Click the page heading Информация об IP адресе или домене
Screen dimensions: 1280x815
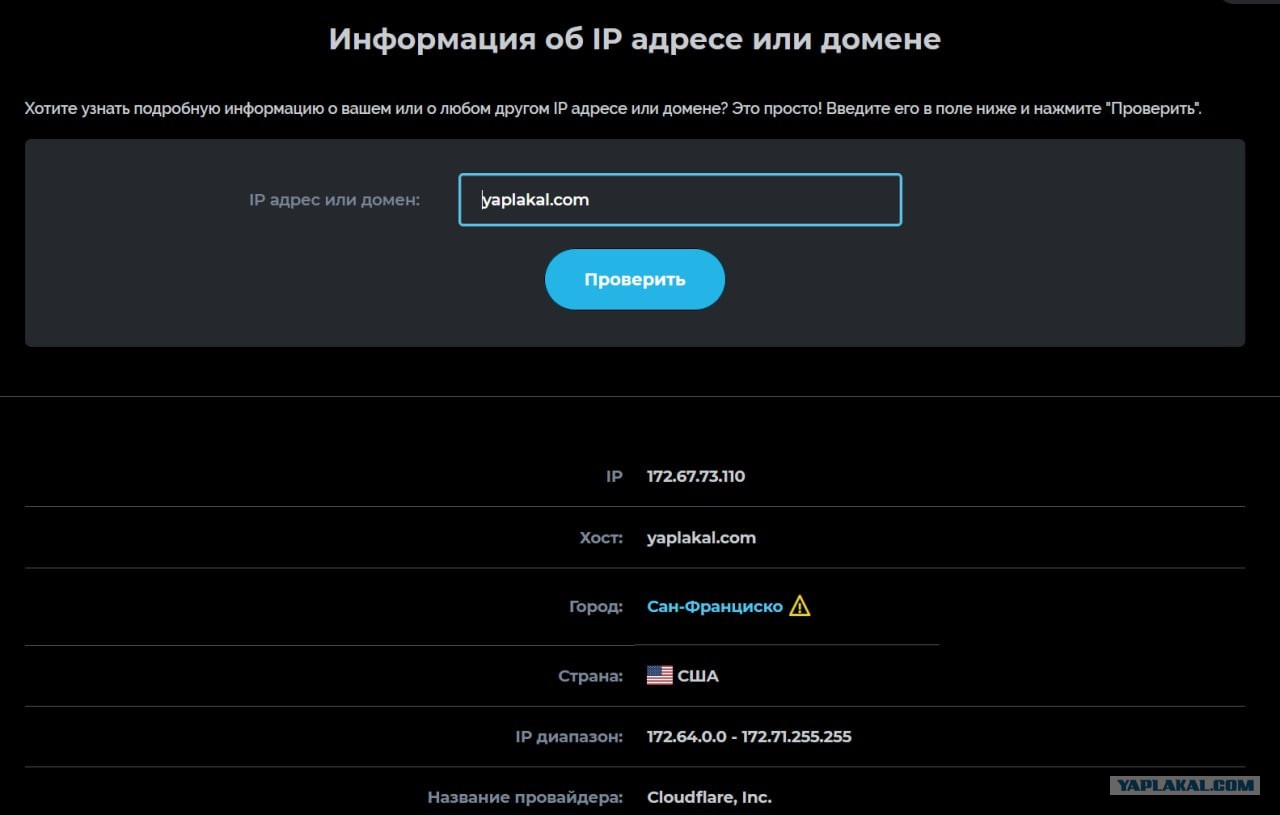(x=635, y=39)
